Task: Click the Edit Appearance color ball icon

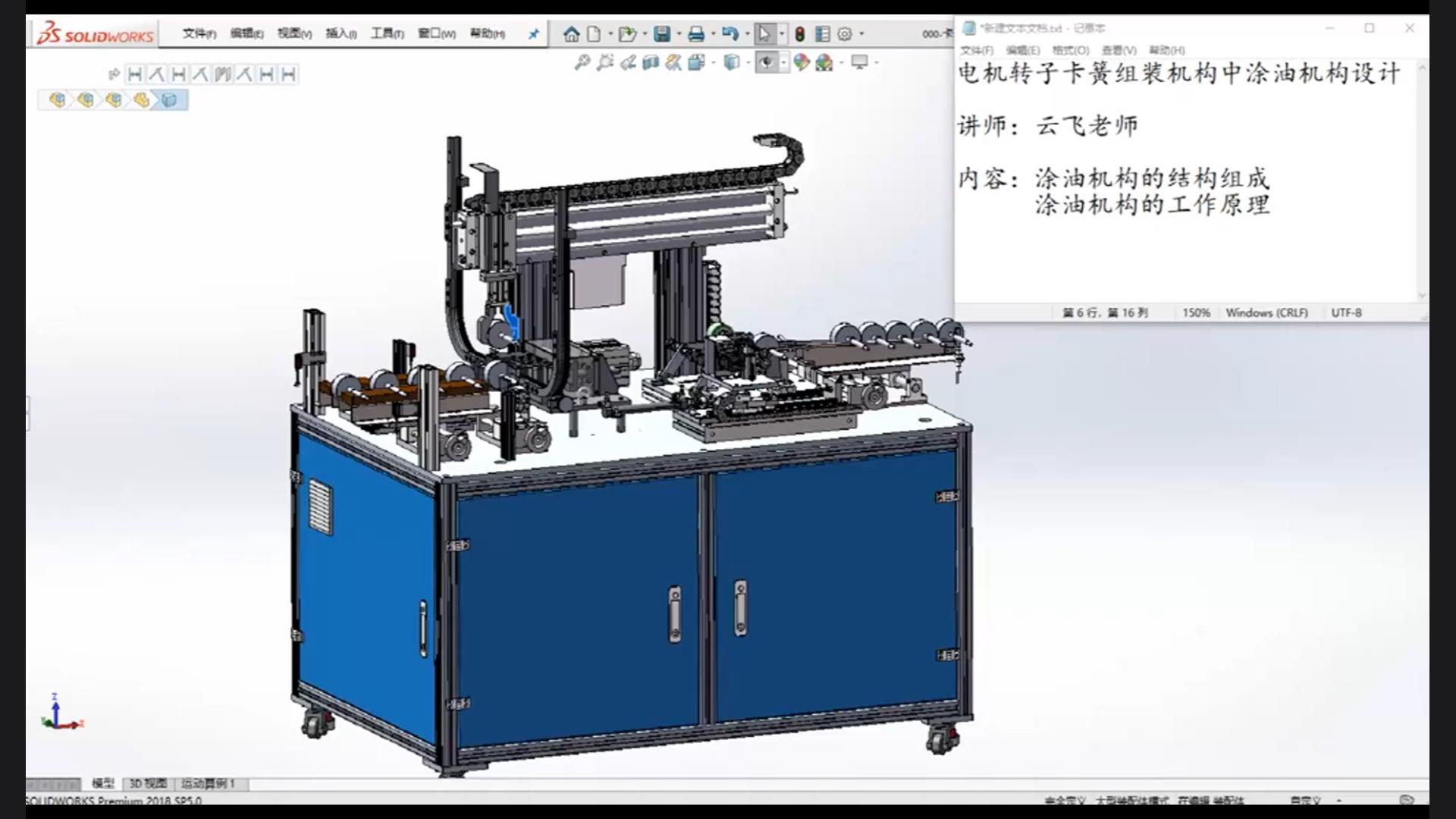Action: coord(802,63)
